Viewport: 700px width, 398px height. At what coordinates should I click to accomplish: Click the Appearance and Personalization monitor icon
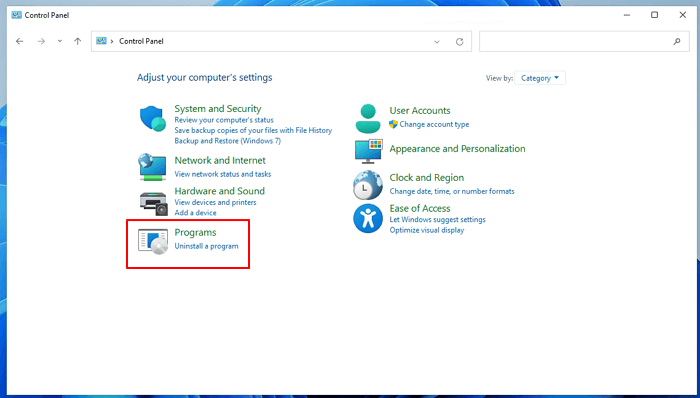click(x=368, y=151)
